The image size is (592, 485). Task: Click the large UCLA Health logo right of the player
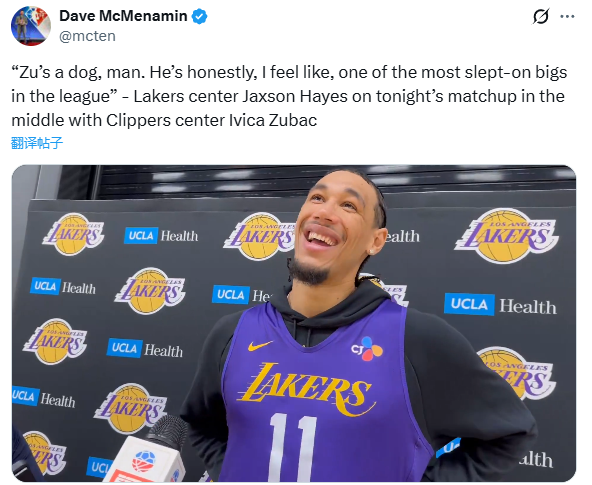pos(500,305)
